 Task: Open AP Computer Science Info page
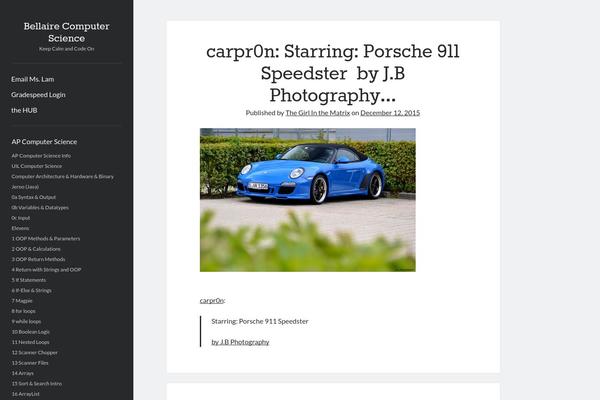tap(41, 156)
